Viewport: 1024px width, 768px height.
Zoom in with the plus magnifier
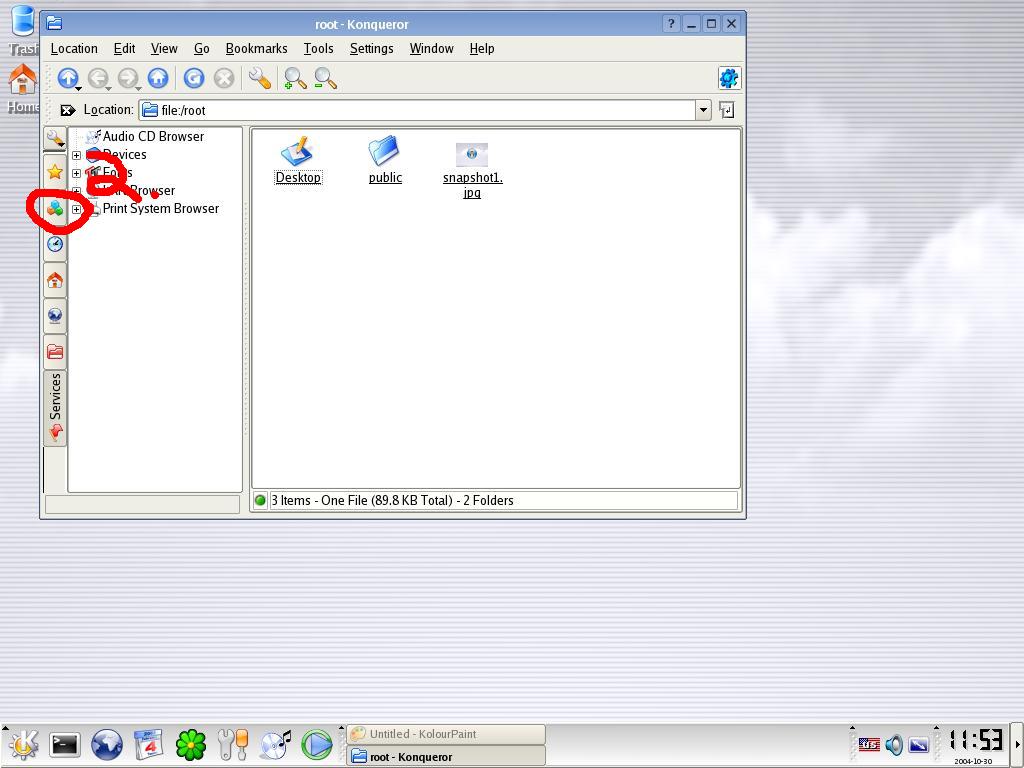coord(295,78)
